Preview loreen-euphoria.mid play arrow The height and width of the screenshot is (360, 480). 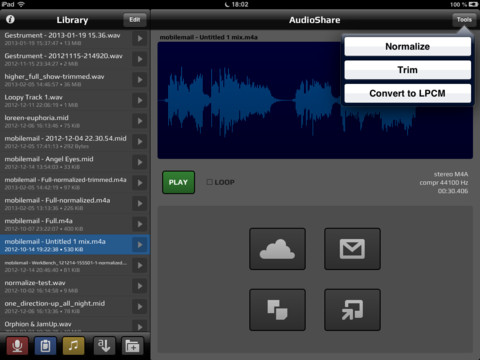click(140, 121)
